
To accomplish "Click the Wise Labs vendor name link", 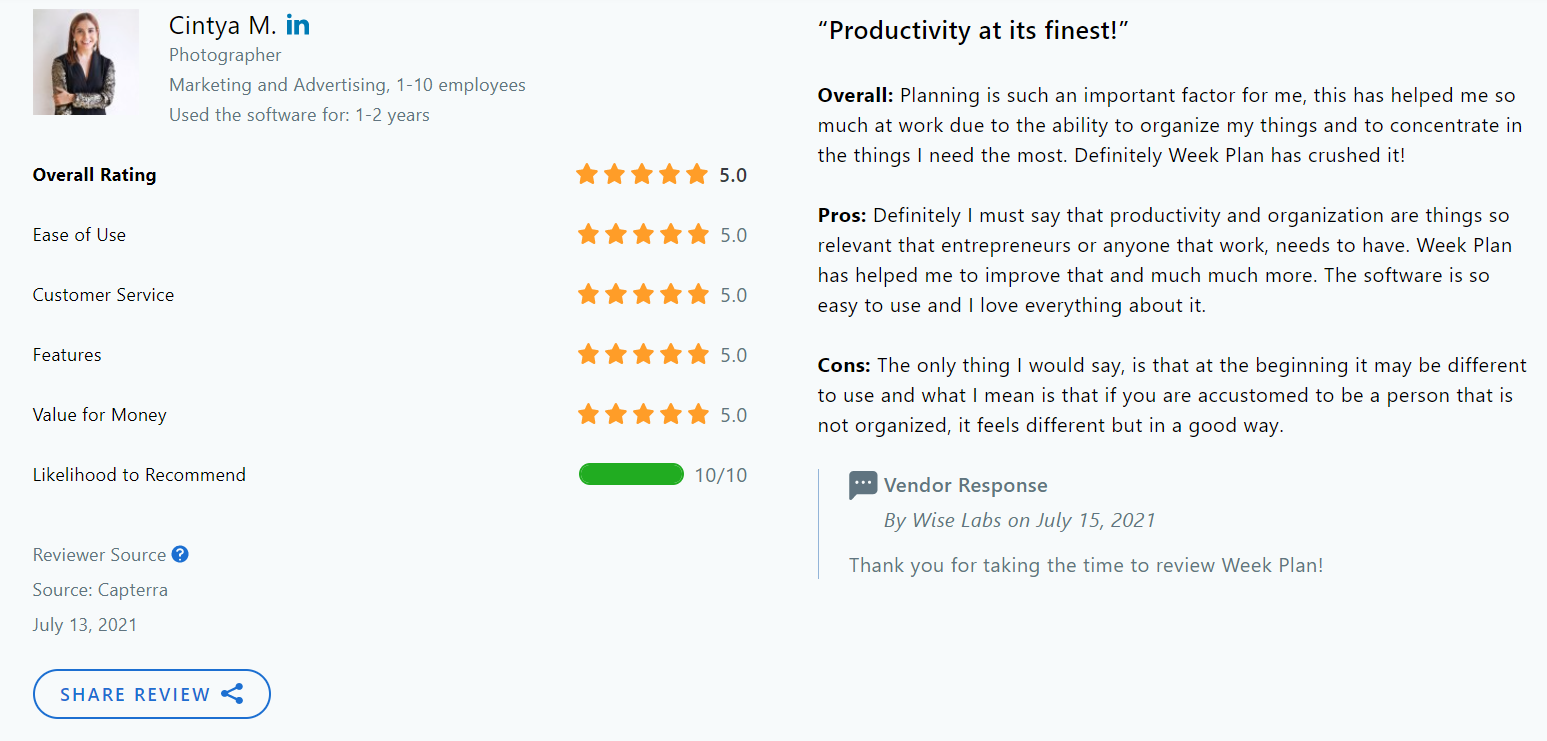I will (957, 520).
